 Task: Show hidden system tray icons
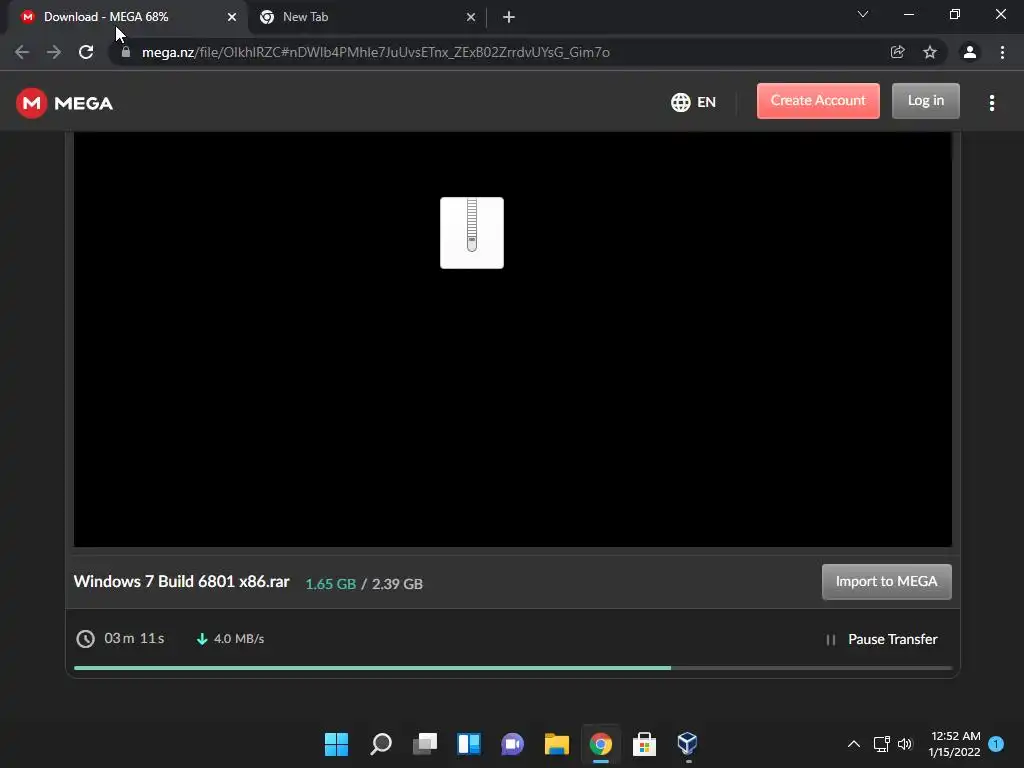[x=854, y=744]
